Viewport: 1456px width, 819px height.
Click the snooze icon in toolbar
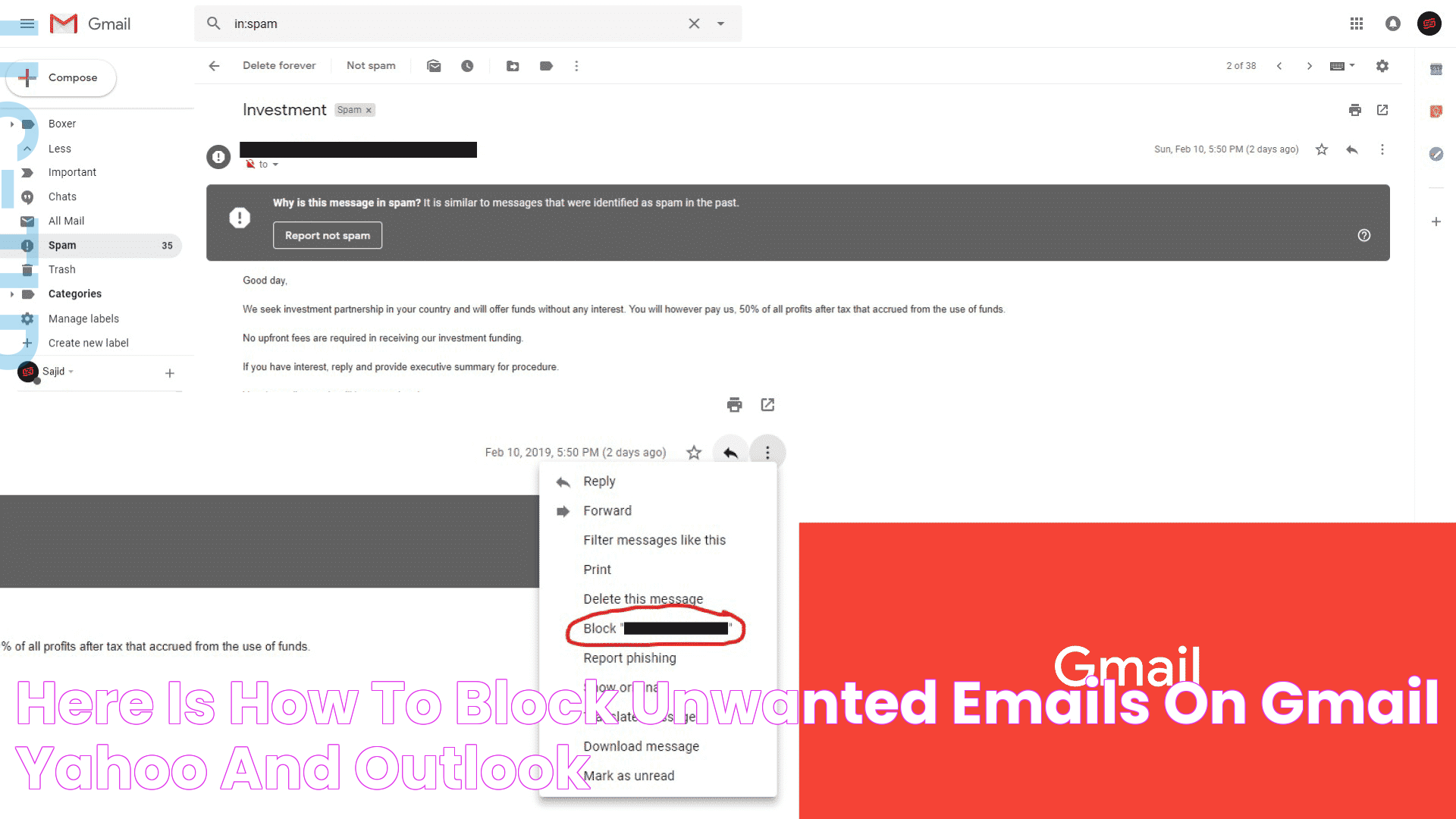(466, 66)
